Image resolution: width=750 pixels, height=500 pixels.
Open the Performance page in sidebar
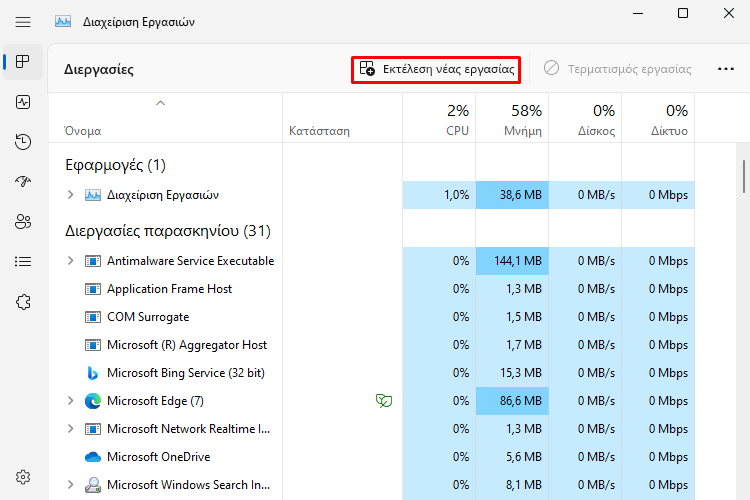coord(23,102)
